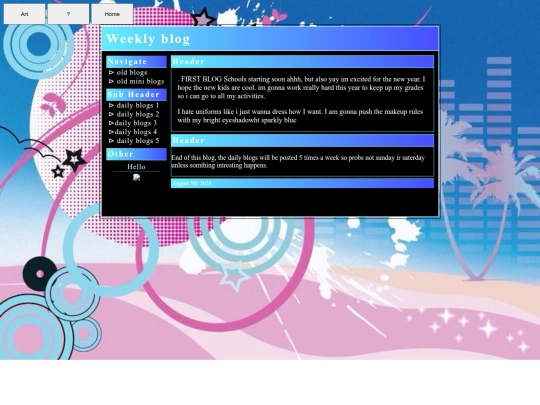Click the August 9th 2026 date bar

coord(302,183)
